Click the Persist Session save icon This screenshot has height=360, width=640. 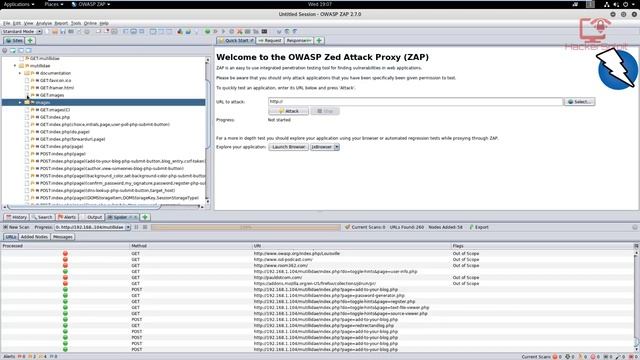(x=63, y=31)
